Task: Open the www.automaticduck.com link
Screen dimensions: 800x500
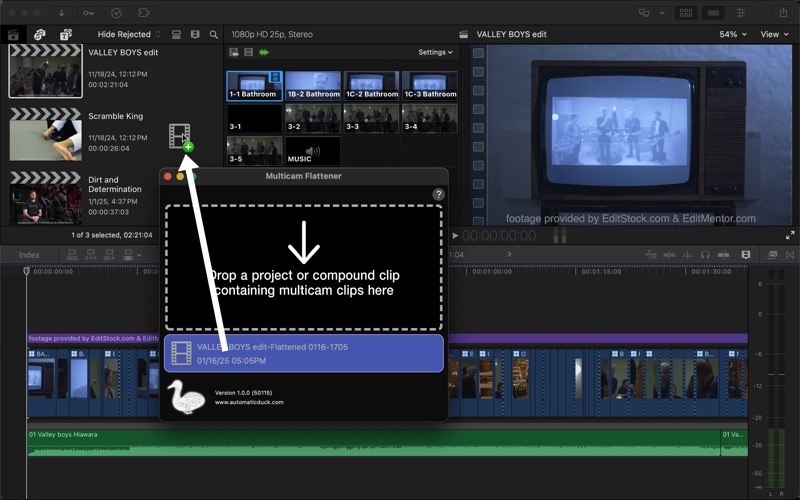Action: tap(249, 402)
